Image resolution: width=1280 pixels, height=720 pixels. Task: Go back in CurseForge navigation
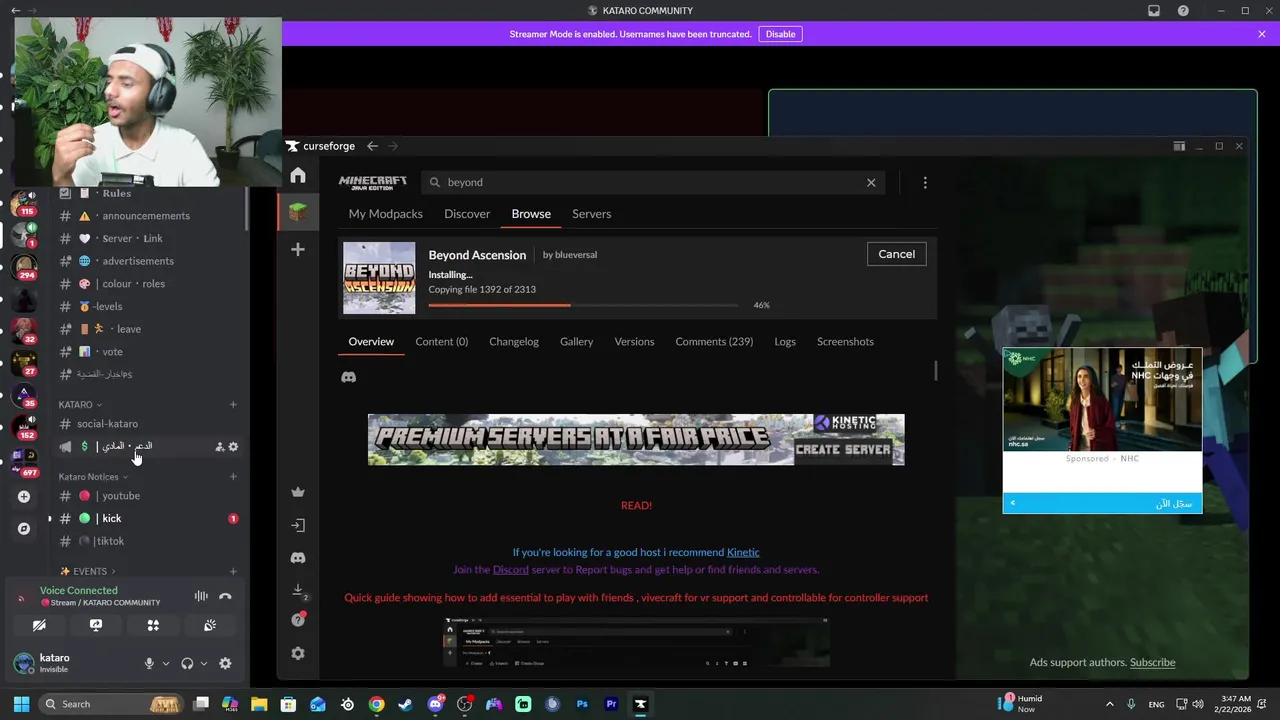(x=372, y=146)
